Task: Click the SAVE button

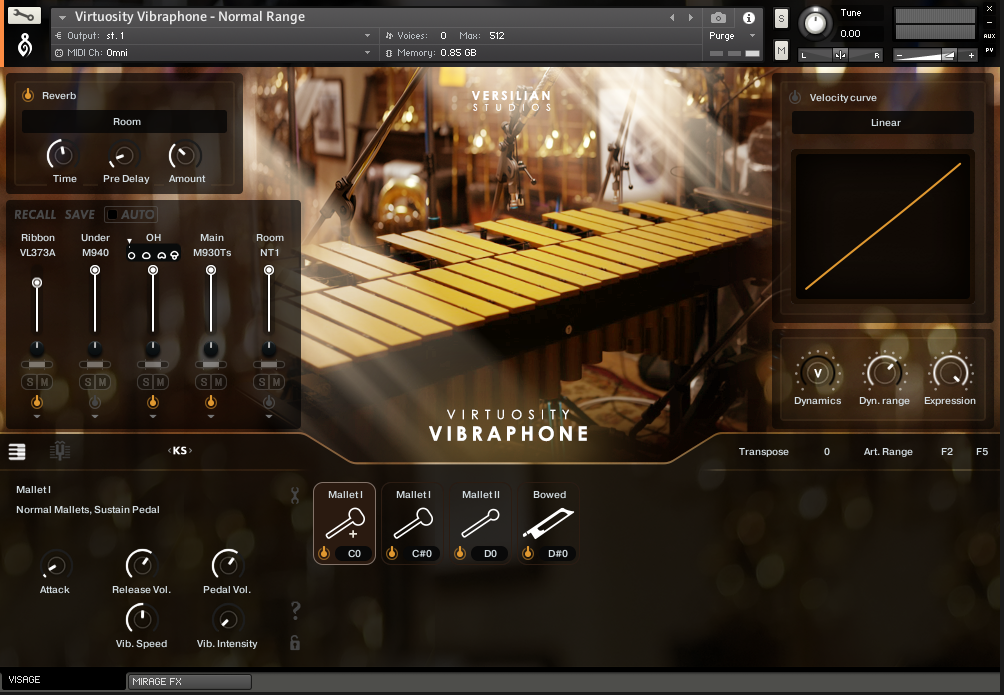Action: (80, 215)
